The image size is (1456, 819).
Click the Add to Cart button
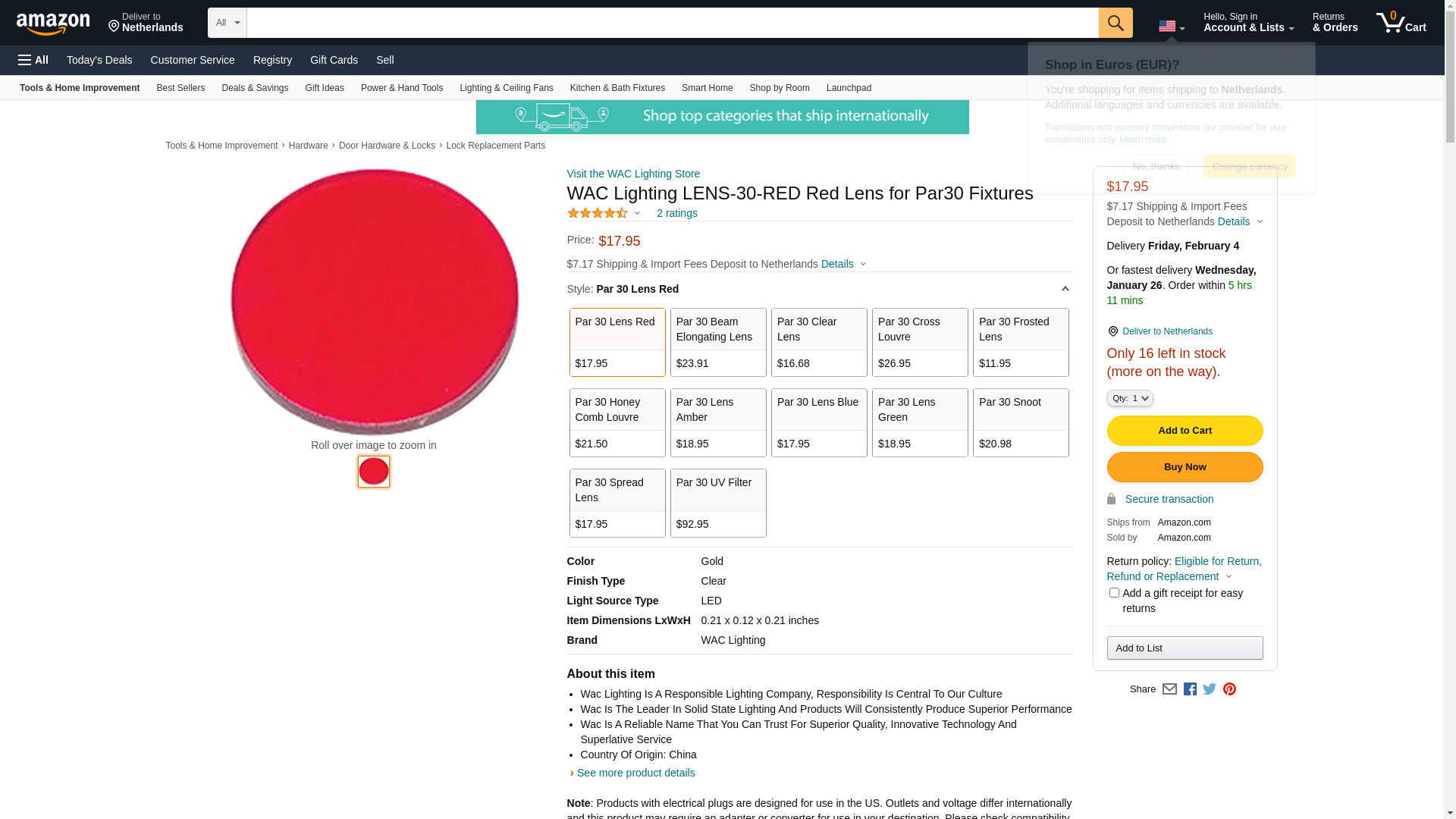tap(1185, 431)
